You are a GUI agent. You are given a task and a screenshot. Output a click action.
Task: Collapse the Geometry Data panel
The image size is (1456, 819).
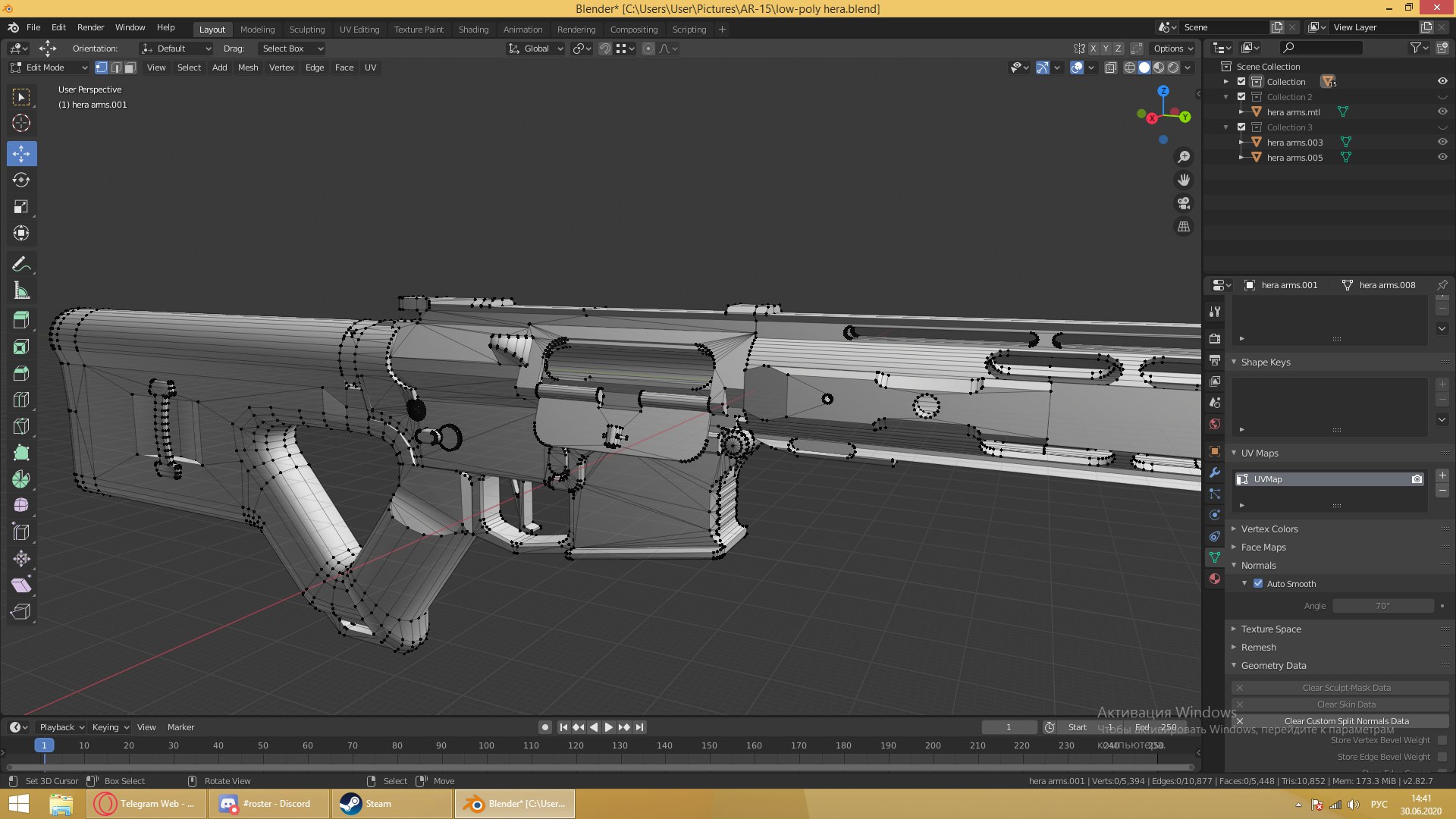(1273, 666)
